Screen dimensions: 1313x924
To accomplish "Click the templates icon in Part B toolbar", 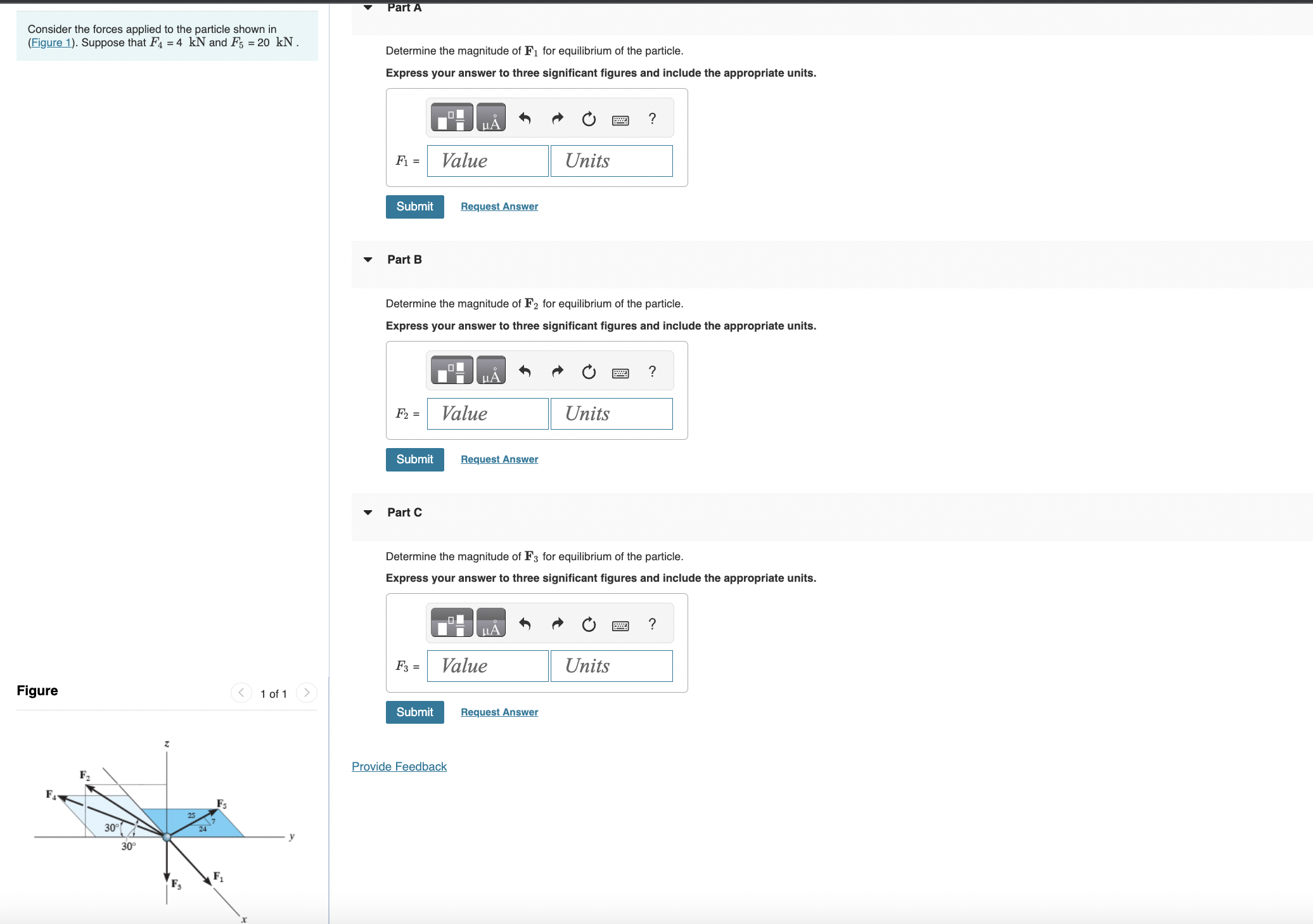I will 451,371.
